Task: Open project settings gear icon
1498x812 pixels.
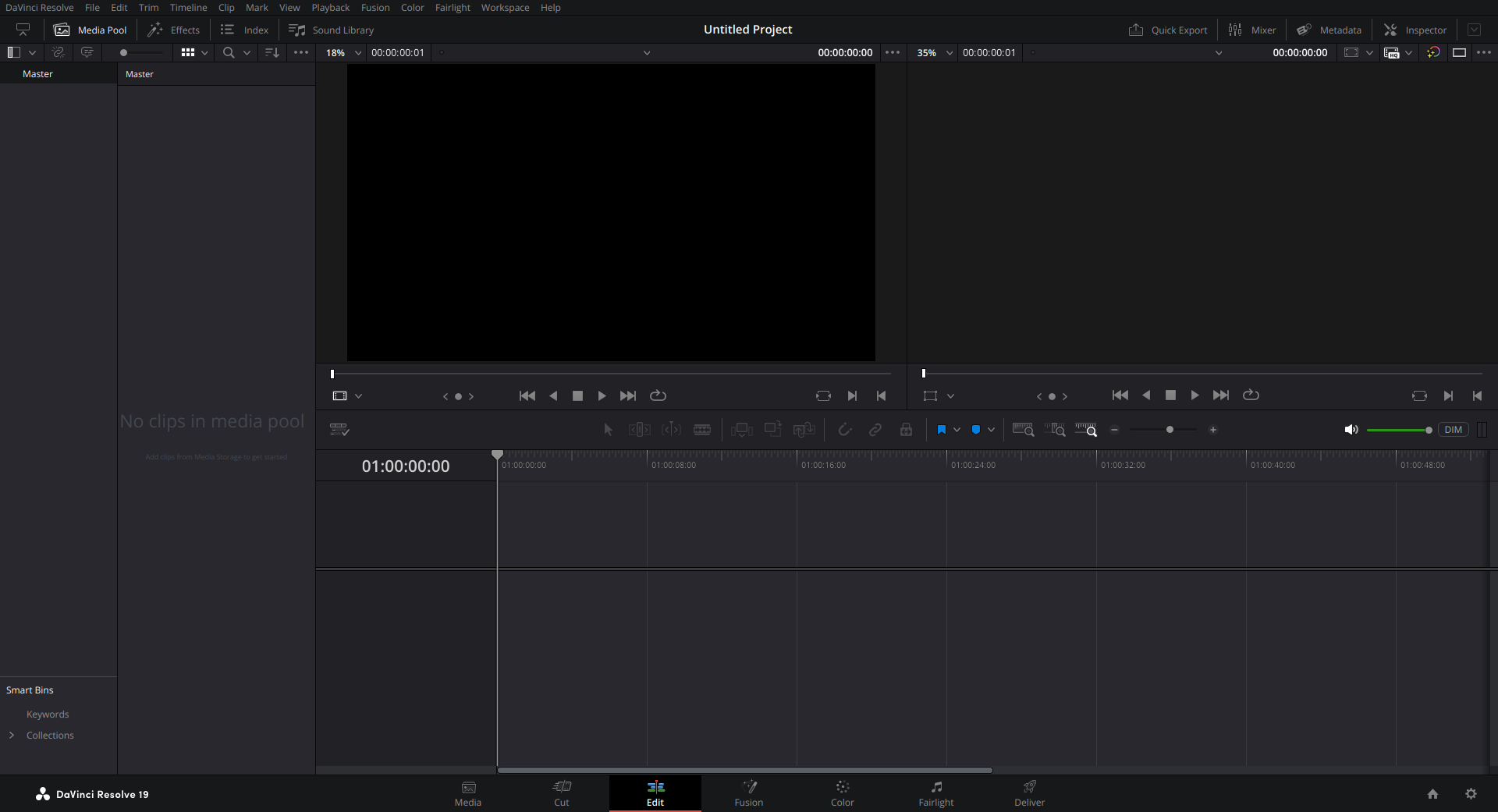Action: tap(1471, 794)
